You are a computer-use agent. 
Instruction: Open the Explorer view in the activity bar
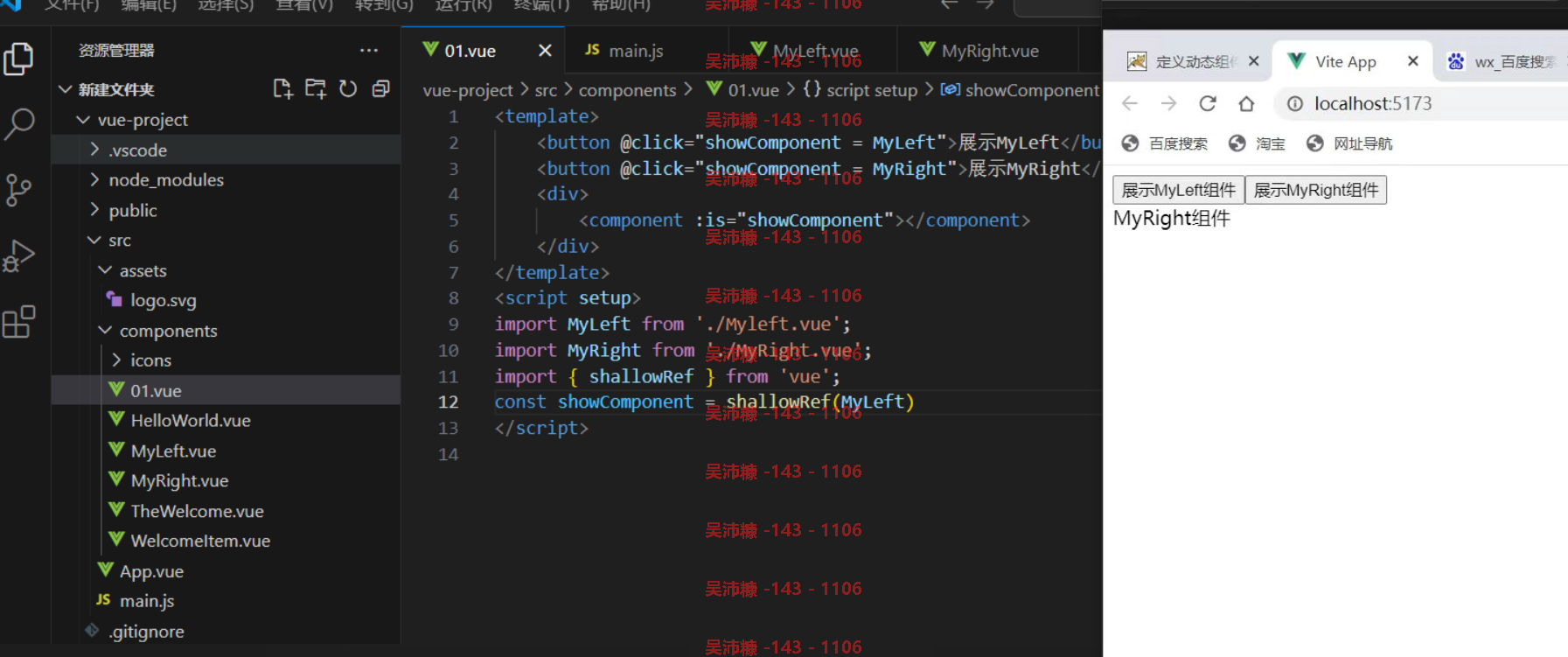click(19, 59)
